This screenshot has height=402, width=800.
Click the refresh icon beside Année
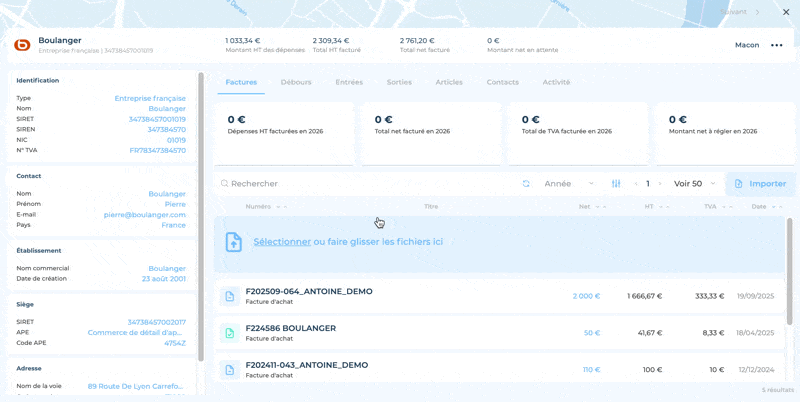(x=526, y=184)
